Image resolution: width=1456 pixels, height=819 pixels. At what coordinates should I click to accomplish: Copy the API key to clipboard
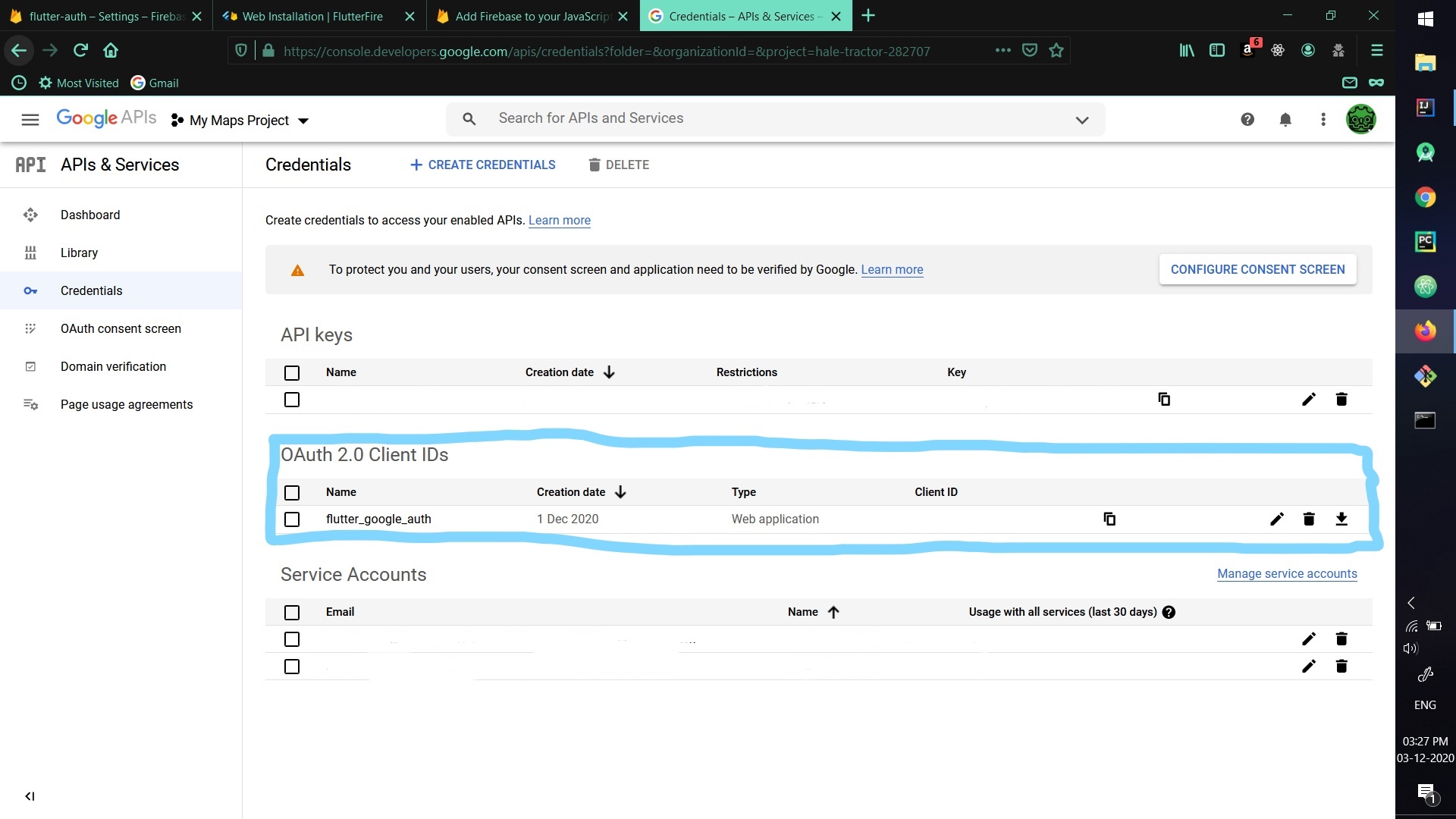1164,399
